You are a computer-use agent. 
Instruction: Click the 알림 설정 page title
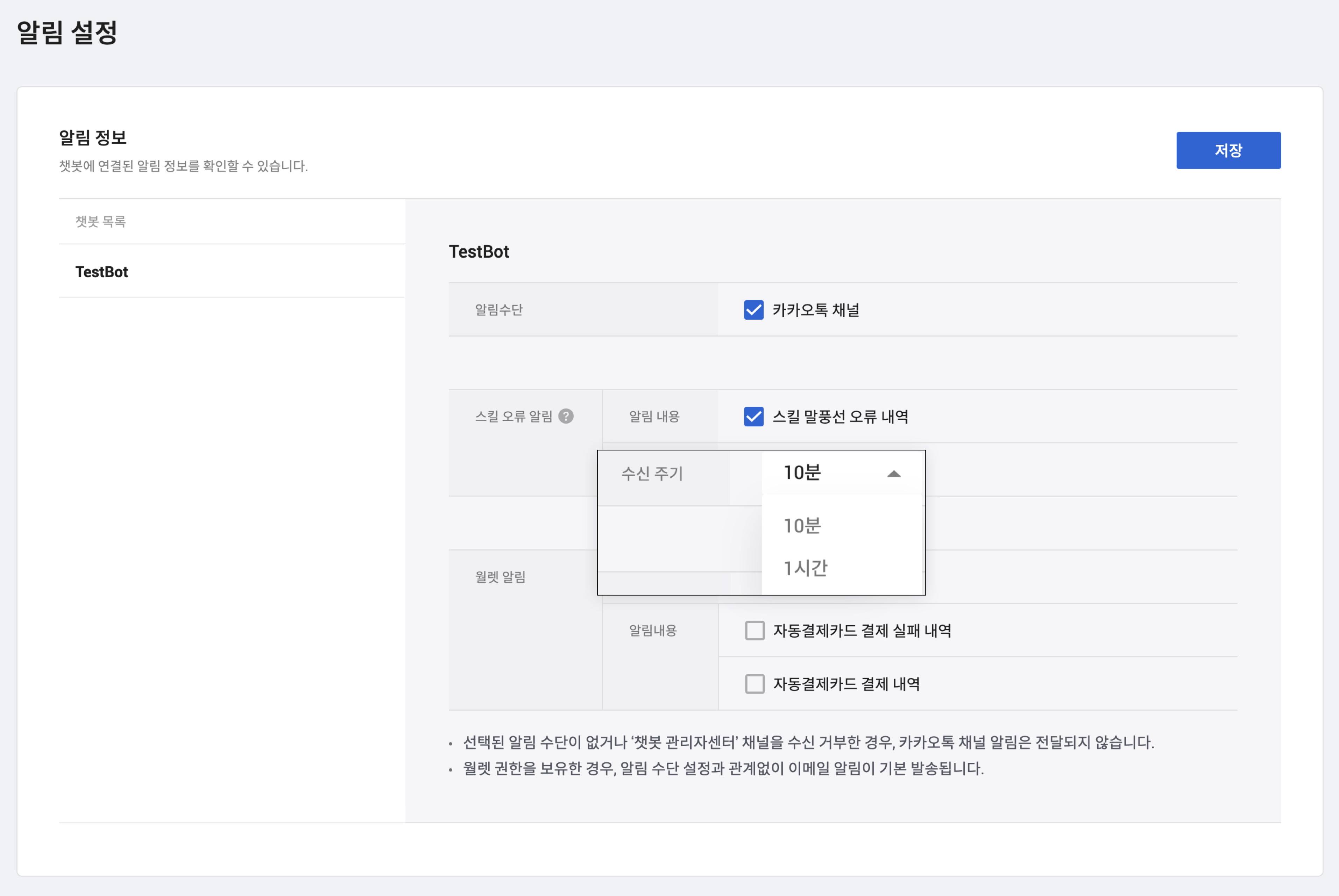pyautogui.click(x=67, y=33)
